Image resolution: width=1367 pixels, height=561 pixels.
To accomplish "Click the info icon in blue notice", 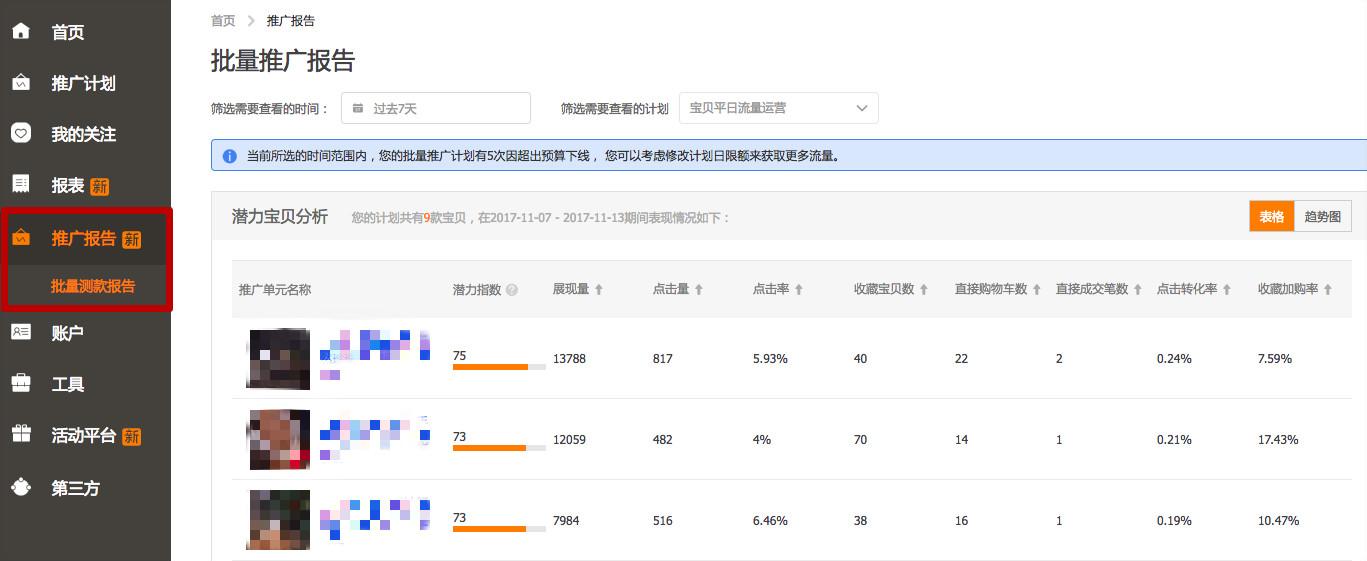I will click(x=230, y=156).
